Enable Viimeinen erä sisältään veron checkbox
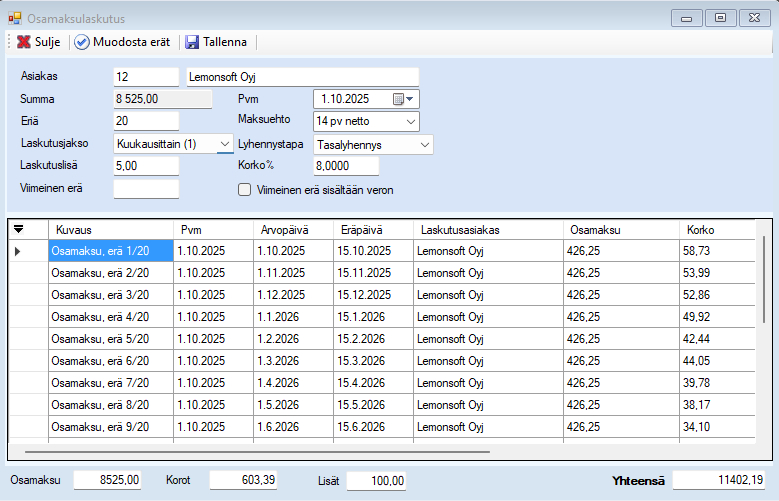The image size is (779, 501). pyautogui.click(x=244, y=189)
